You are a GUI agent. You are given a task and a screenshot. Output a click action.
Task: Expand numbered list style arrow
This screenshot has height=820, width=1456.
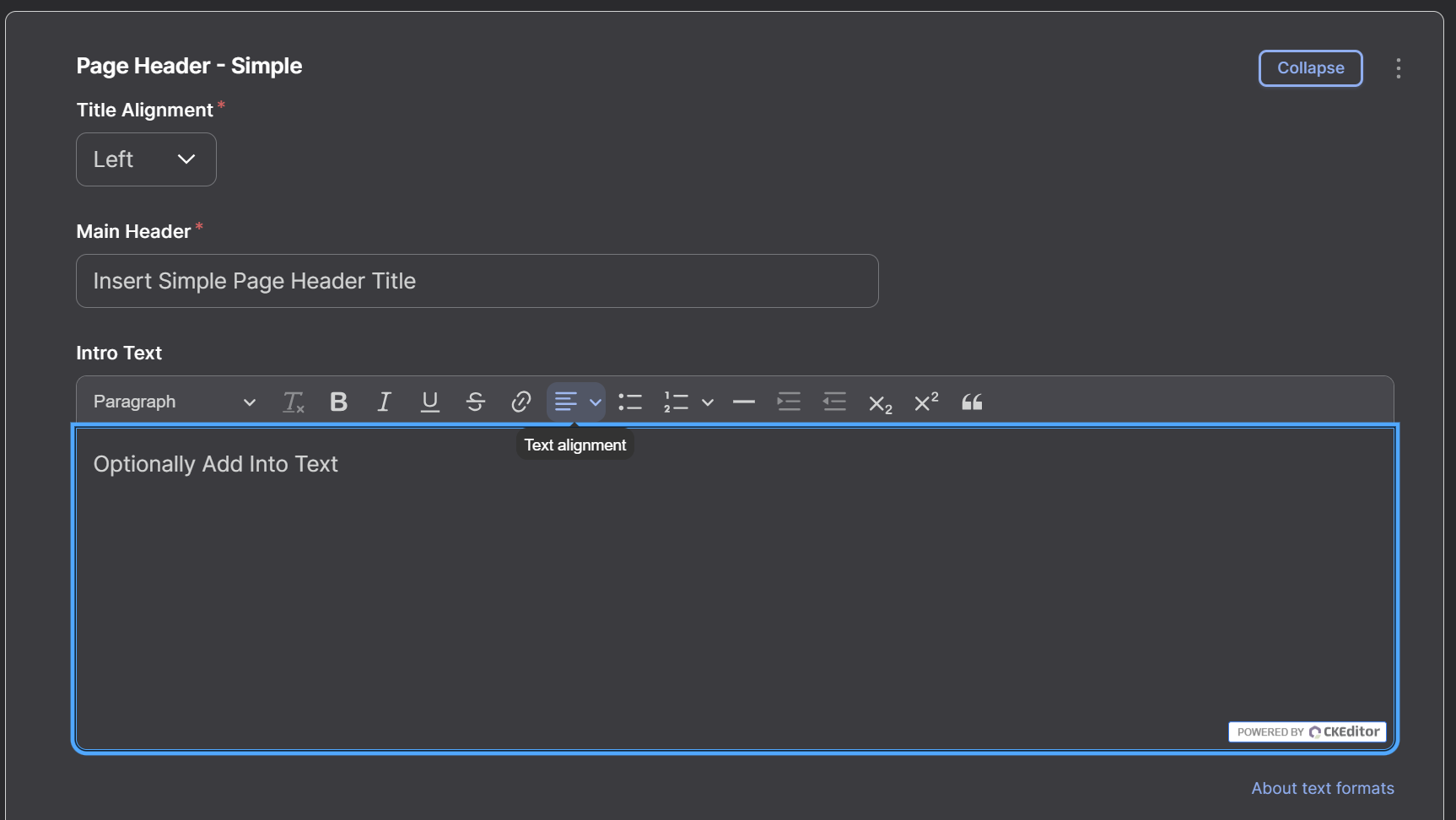(x=708, y=402)
